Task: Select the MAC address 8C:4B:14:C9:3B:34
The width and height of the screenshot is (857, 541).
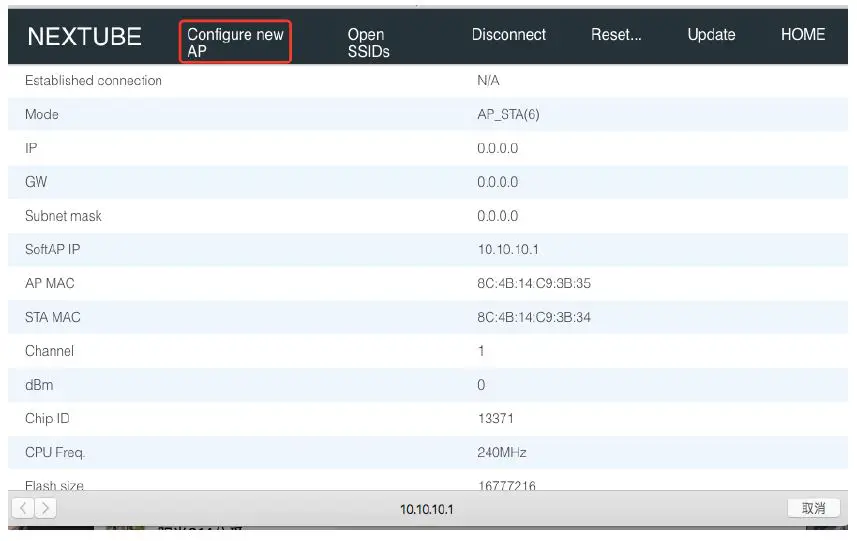Action: point(534,317)
